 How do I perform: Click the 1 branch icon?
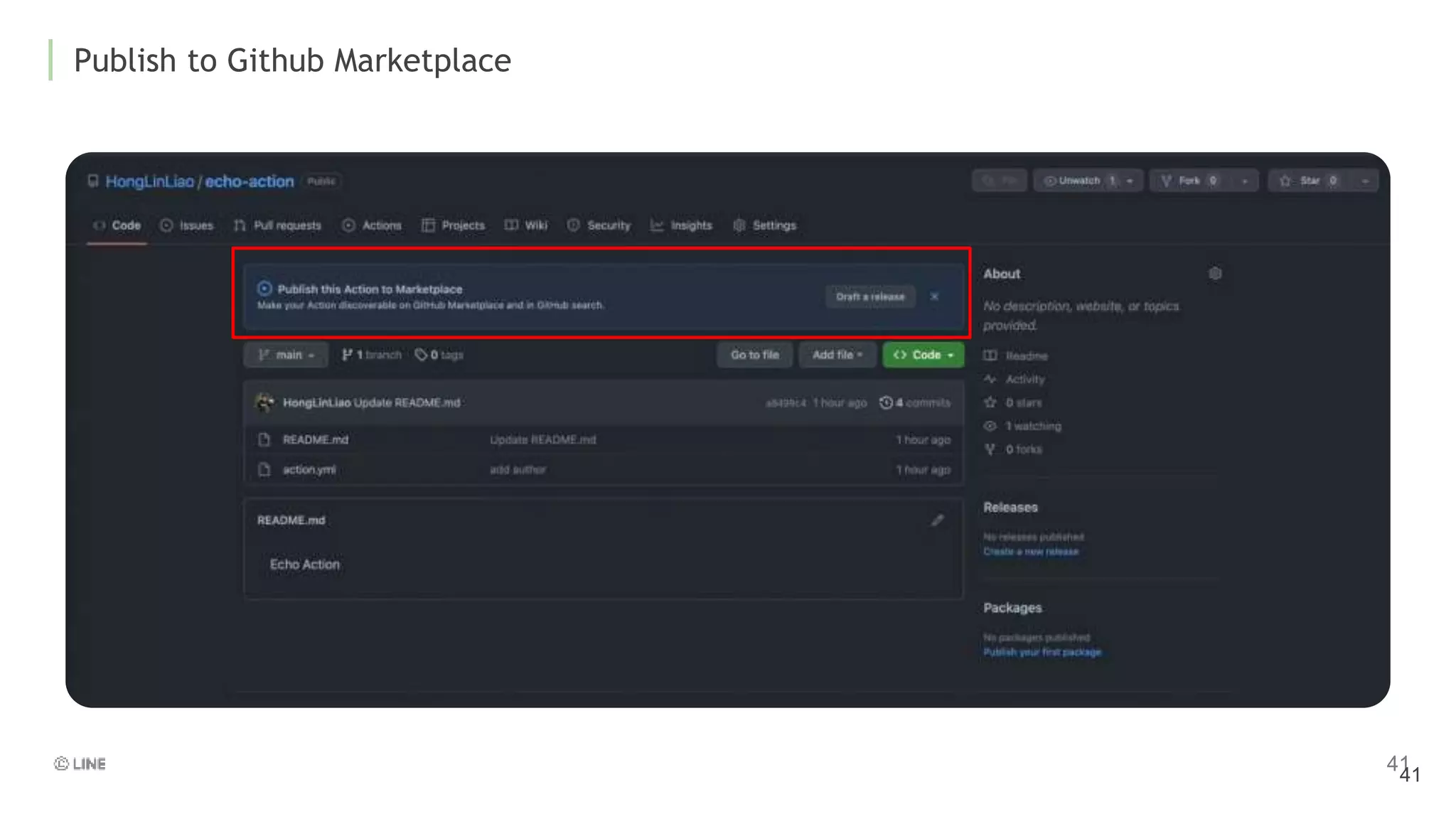click(347, 355)
